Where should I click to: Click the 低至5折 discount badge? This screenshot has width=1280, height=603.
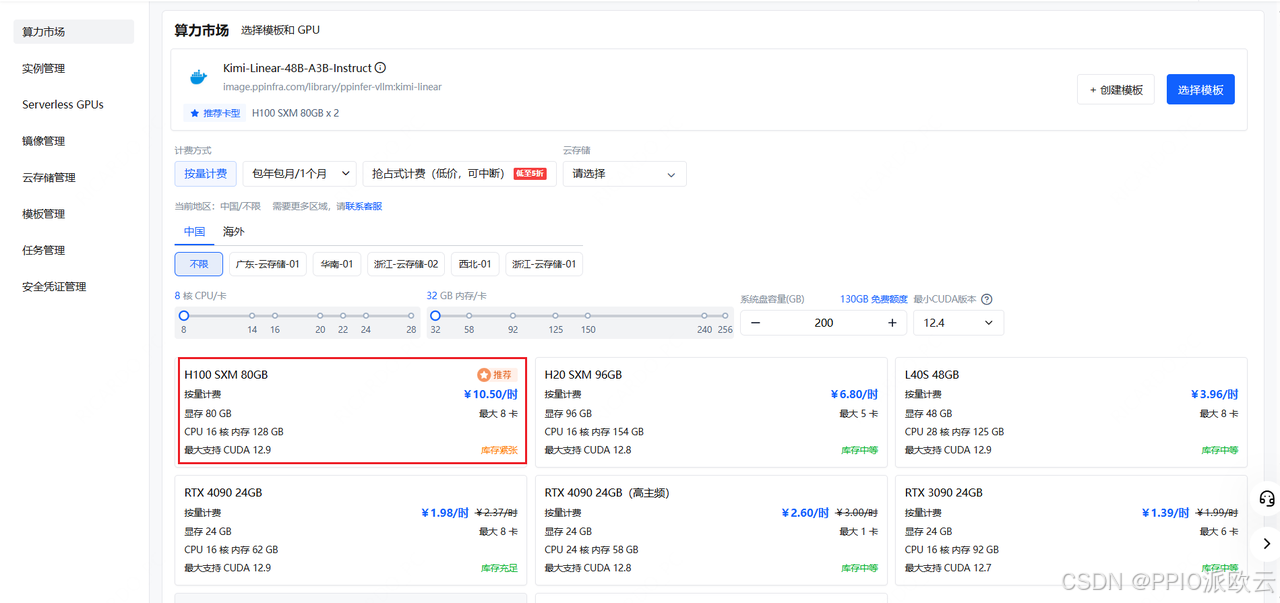tap(530, 173)
